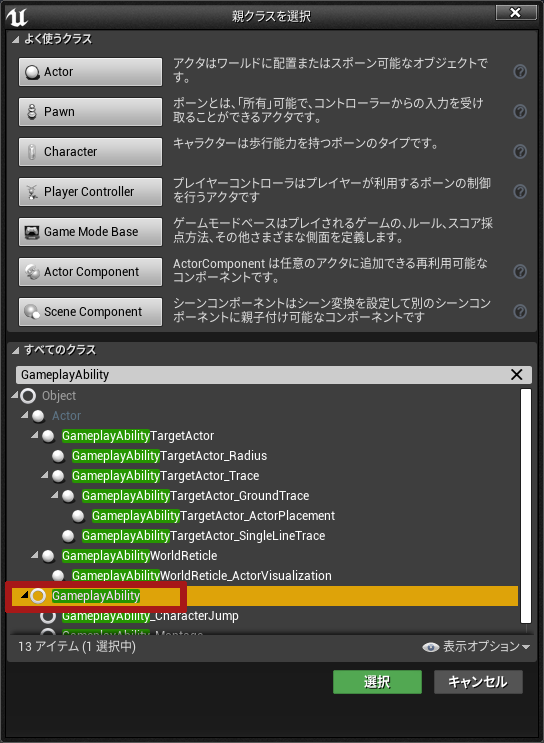The image size is (544, 743).
Task: Select the Game Mode Base class button
Action: [91, 232]
